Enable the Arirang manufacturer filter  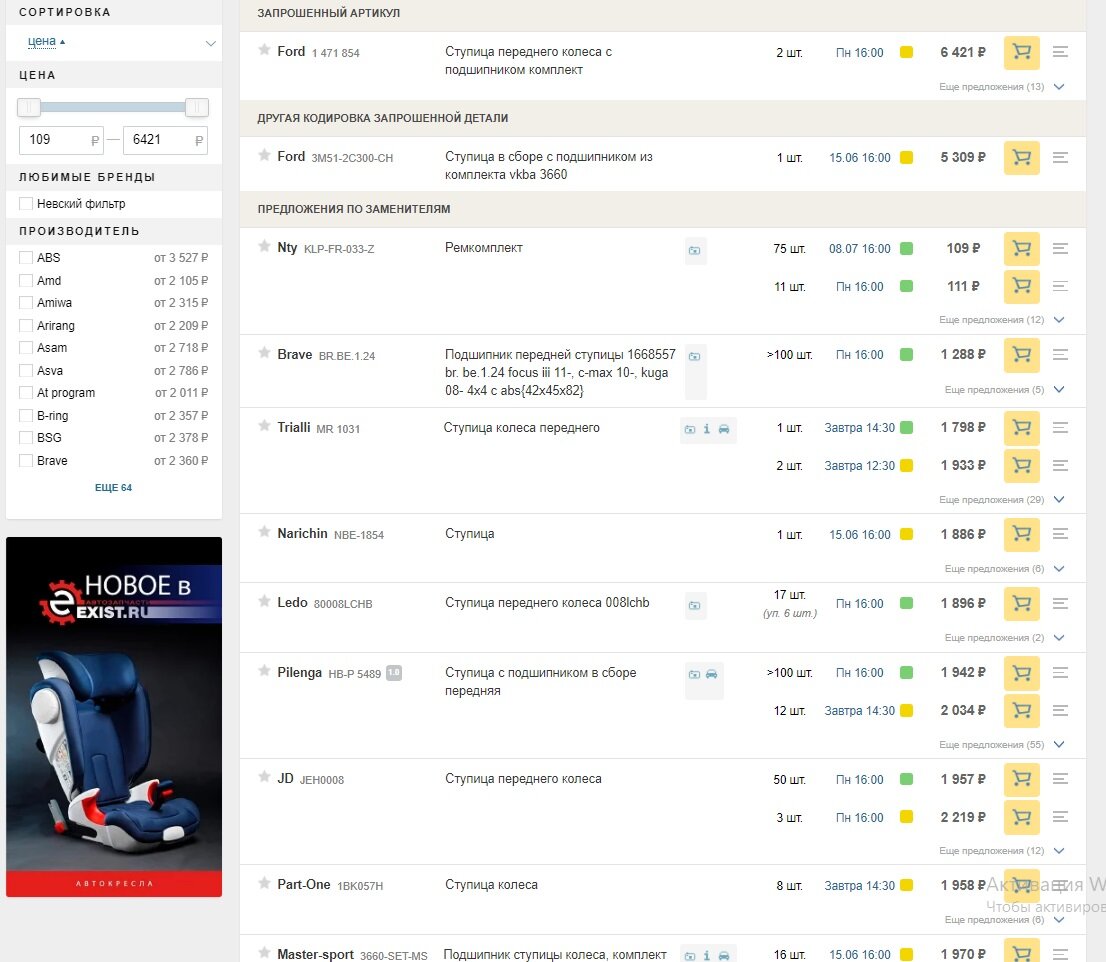[x=26, y=326]
